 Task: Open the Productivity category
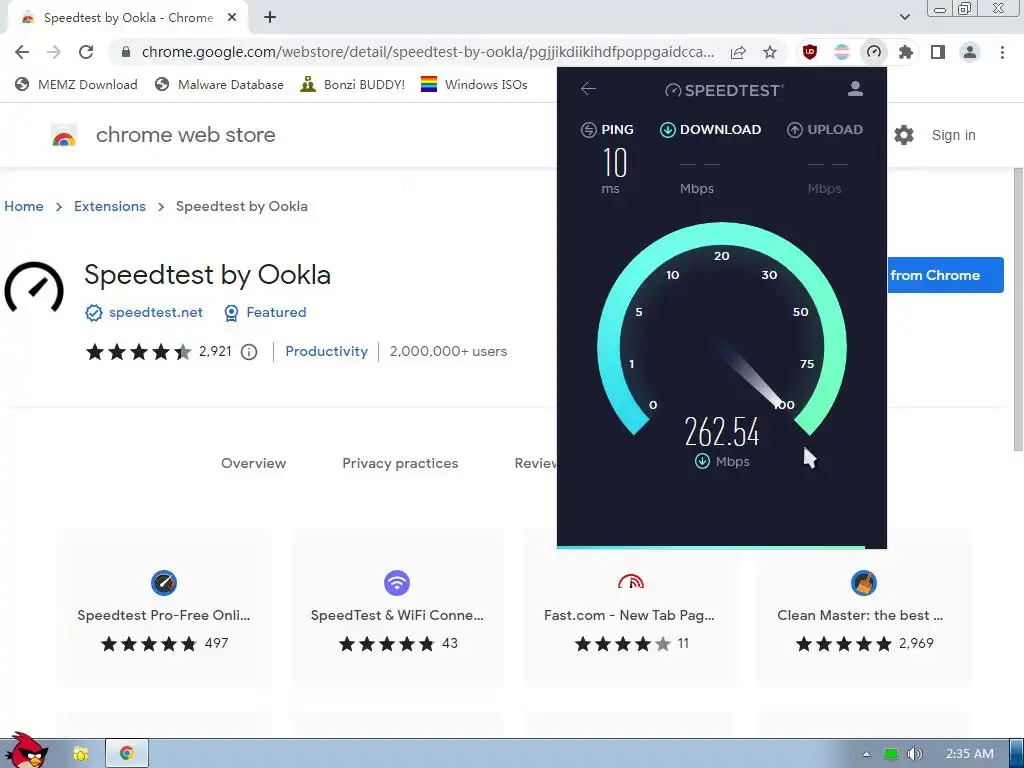pos(327,351)
